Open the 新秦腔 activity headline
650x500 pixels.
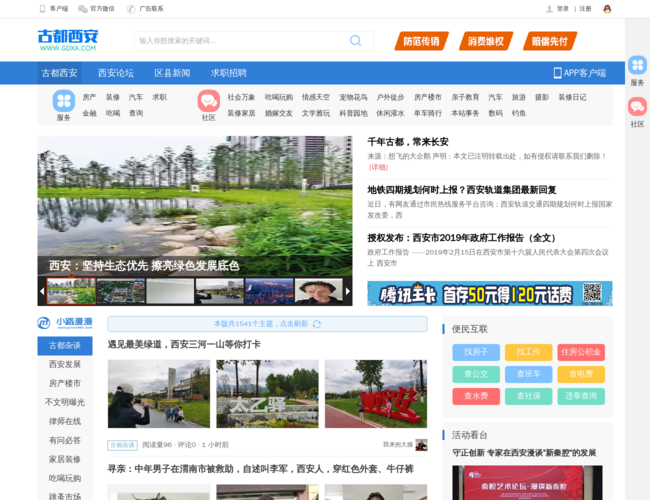(524, 453)
